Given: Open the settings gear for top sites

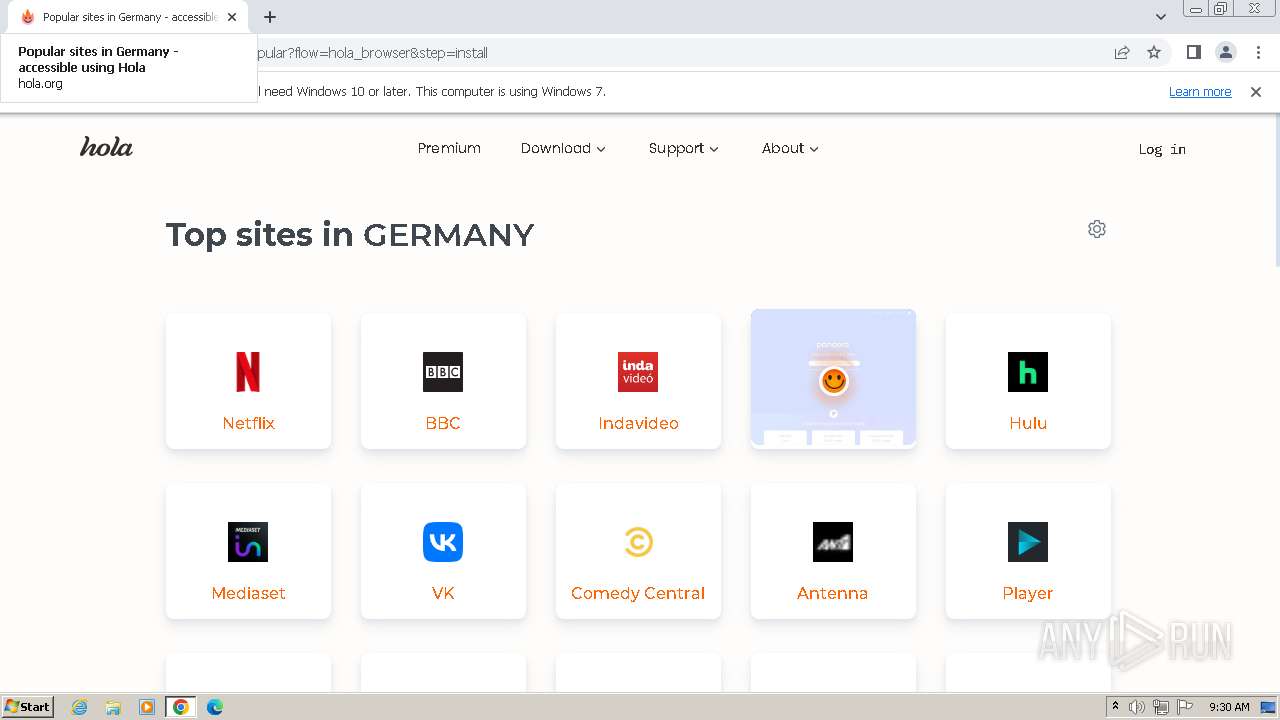Looking at the screenshot, I should [x=1097, y=229].
